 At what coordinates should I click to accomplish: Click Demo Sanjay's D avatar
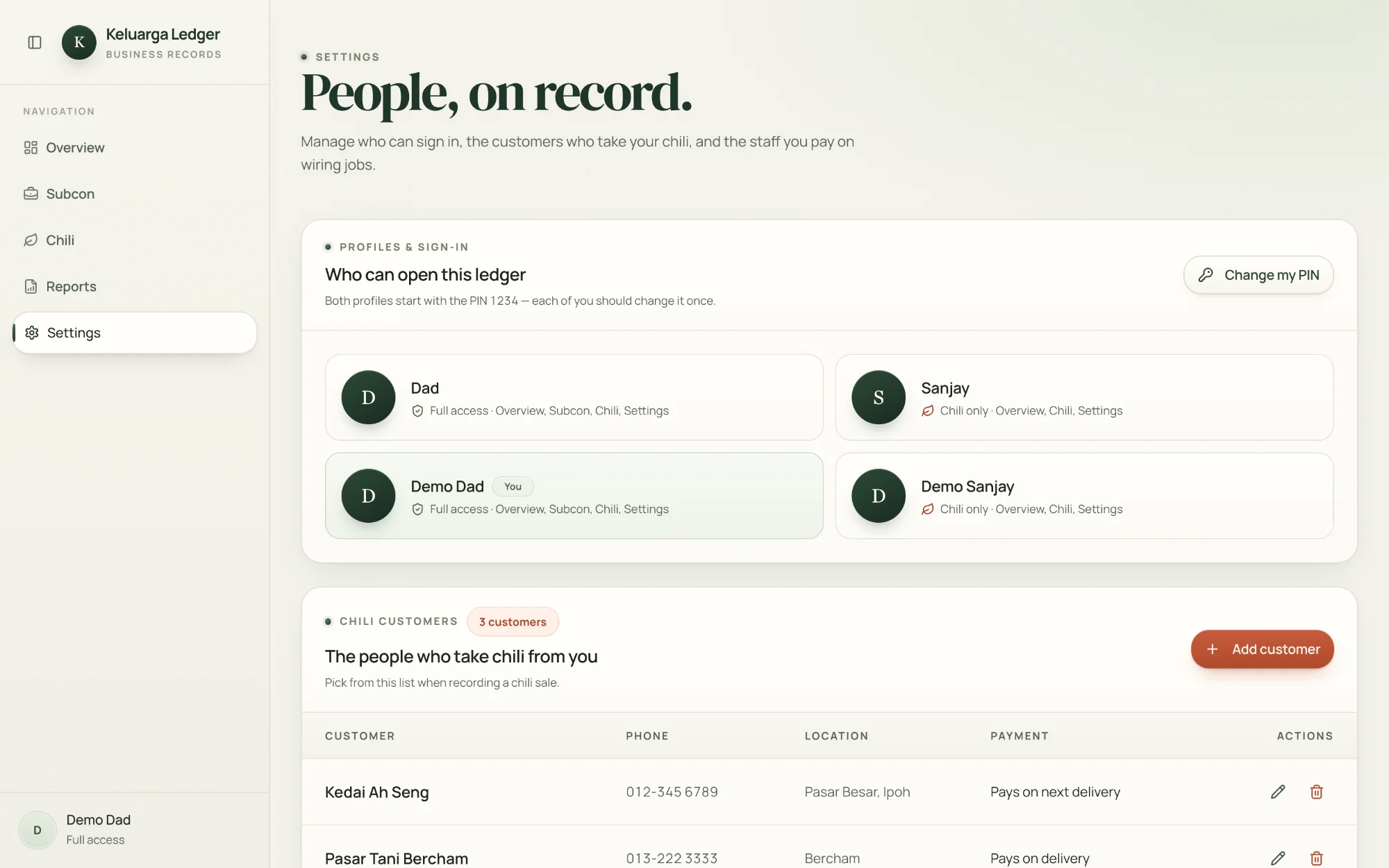pos(879,496)
